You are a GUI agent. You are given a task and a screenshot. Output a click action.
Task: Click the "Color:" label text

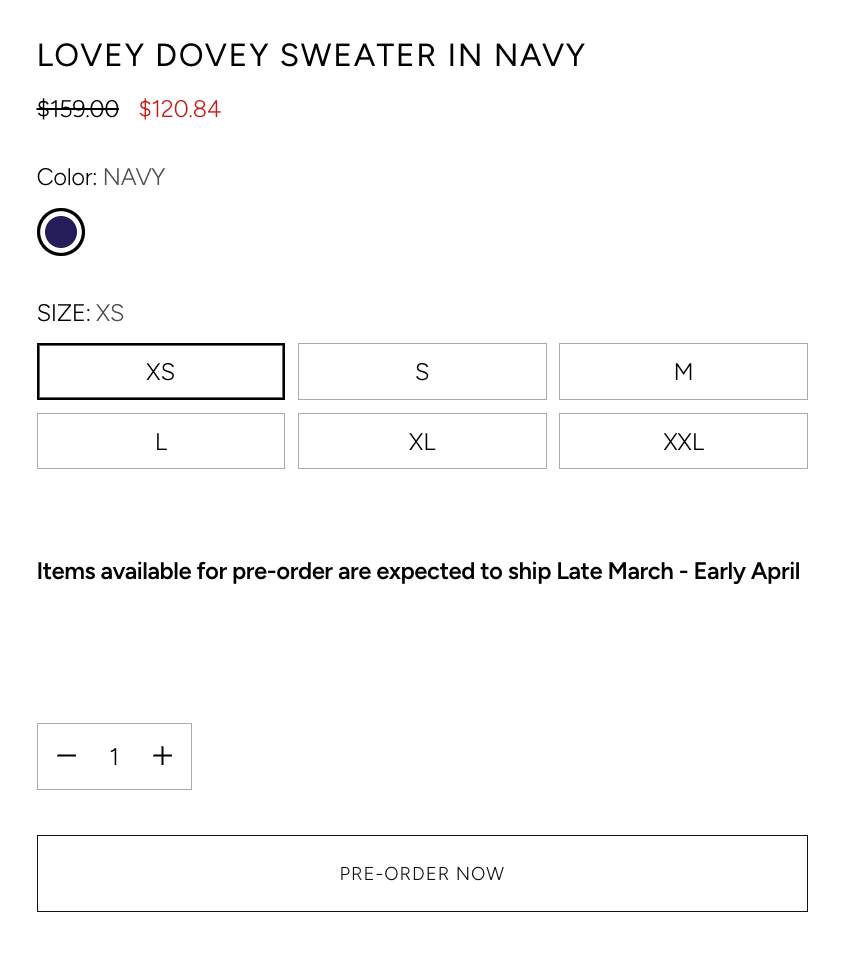click(x=67, y=178)
